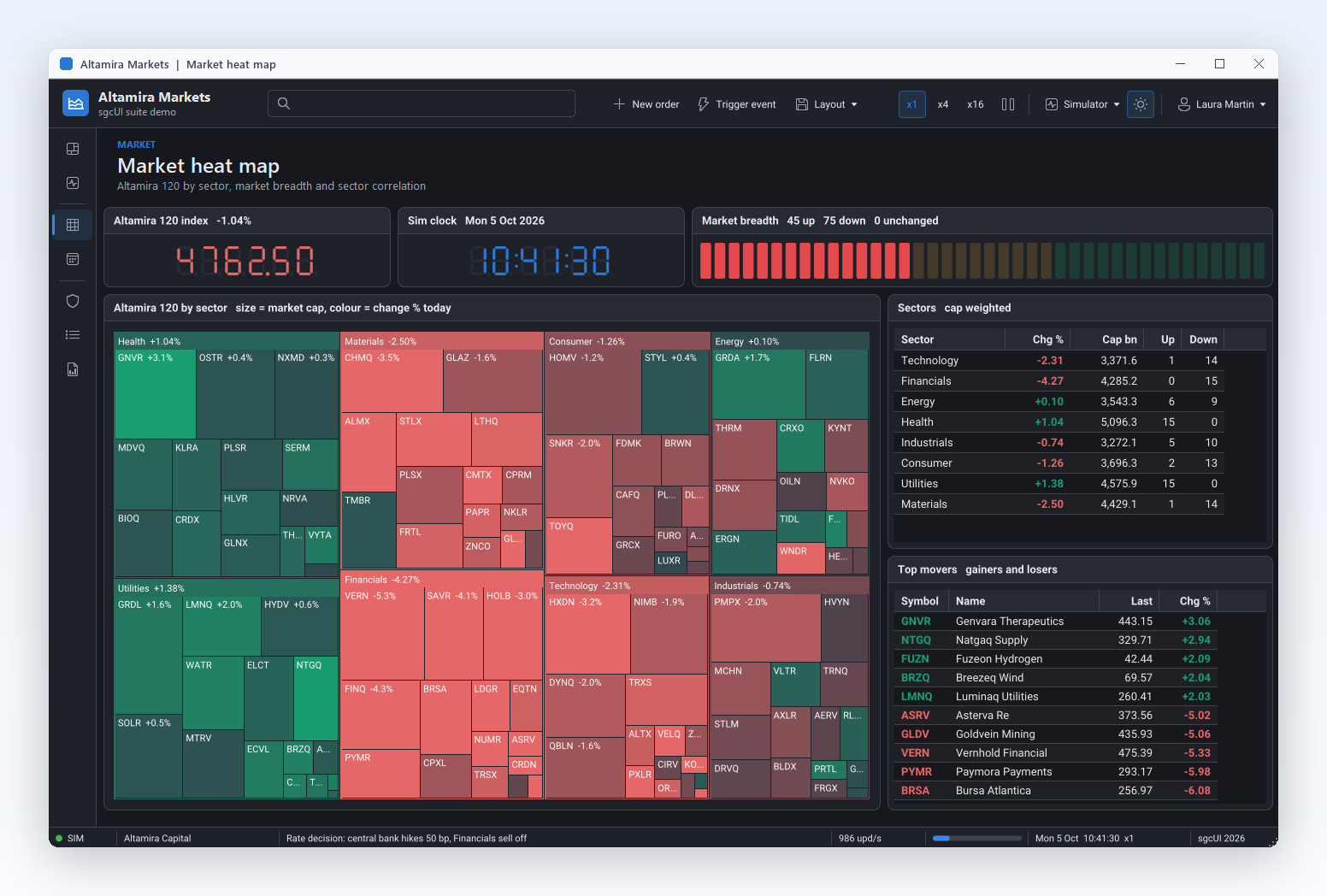The width and height of the screenshot is (1327, 896).
Task: Open the activity pulse monitor sidebar icon
Action: (73, 183)
